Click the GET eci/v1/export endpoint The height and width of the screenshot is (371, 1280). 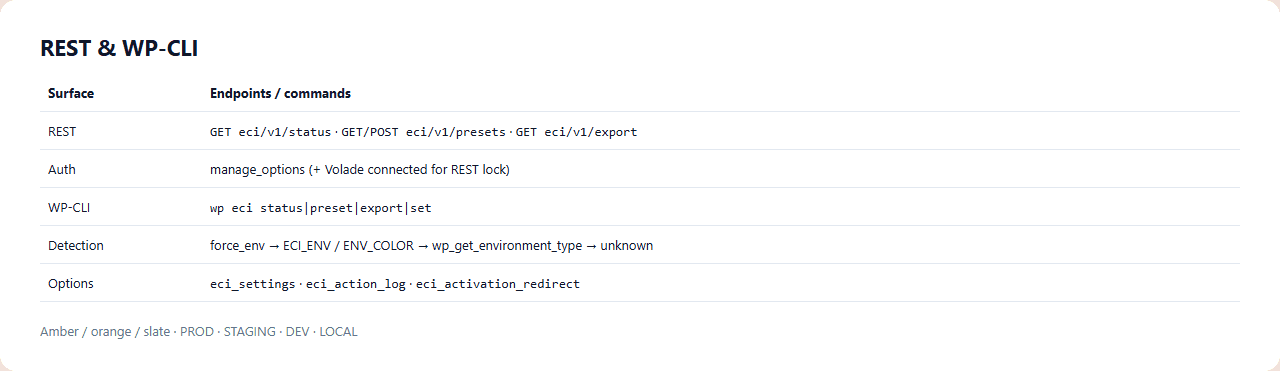point(576,131)
